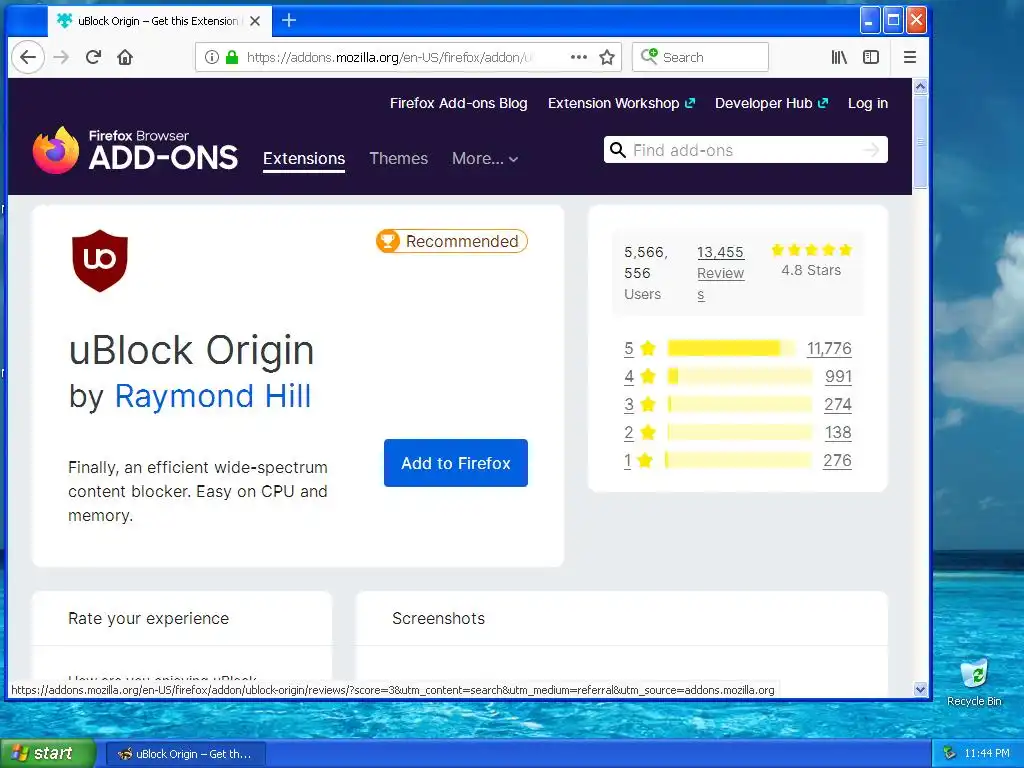Open the Library icon in toolbar
This screenshot has width=1024, height=768.
pos(839,57)
